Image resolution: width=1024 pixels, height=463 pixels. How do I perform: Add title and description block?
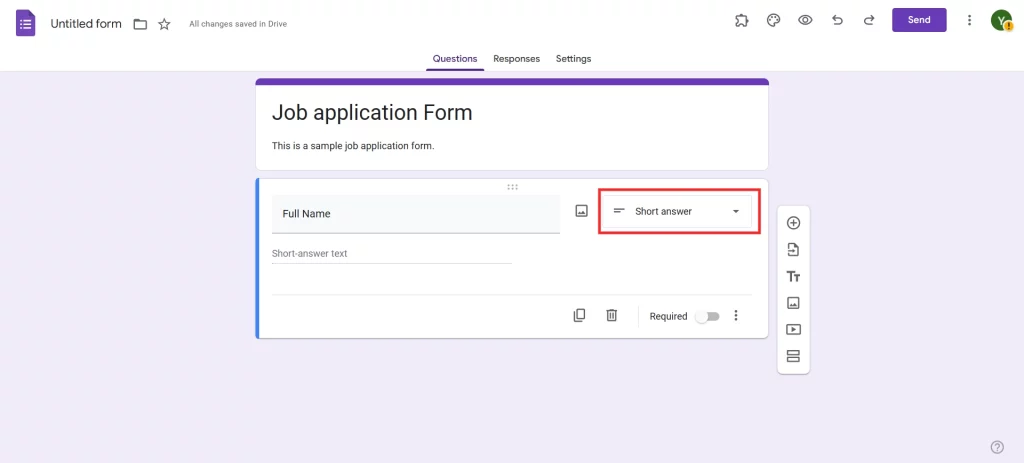tap(793, 276)
